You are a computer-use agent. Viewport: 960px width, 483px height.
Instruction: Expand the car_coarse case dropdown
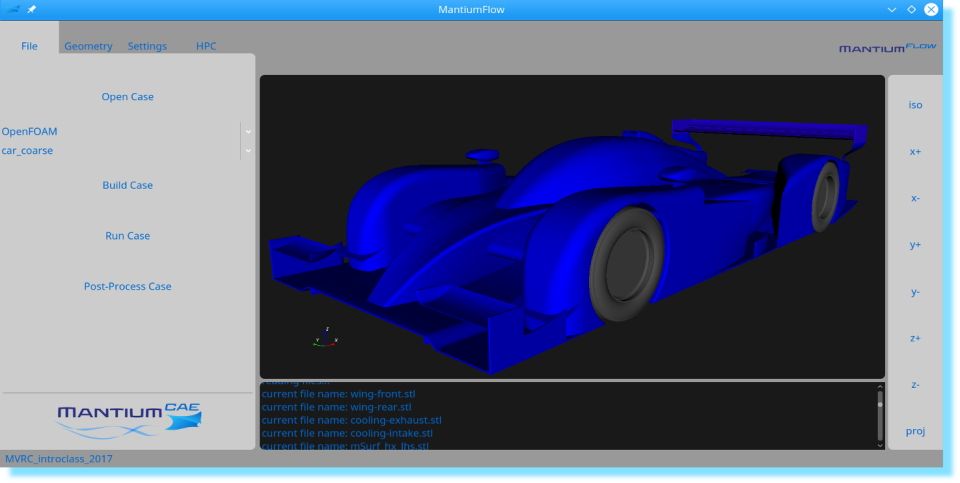248,151
